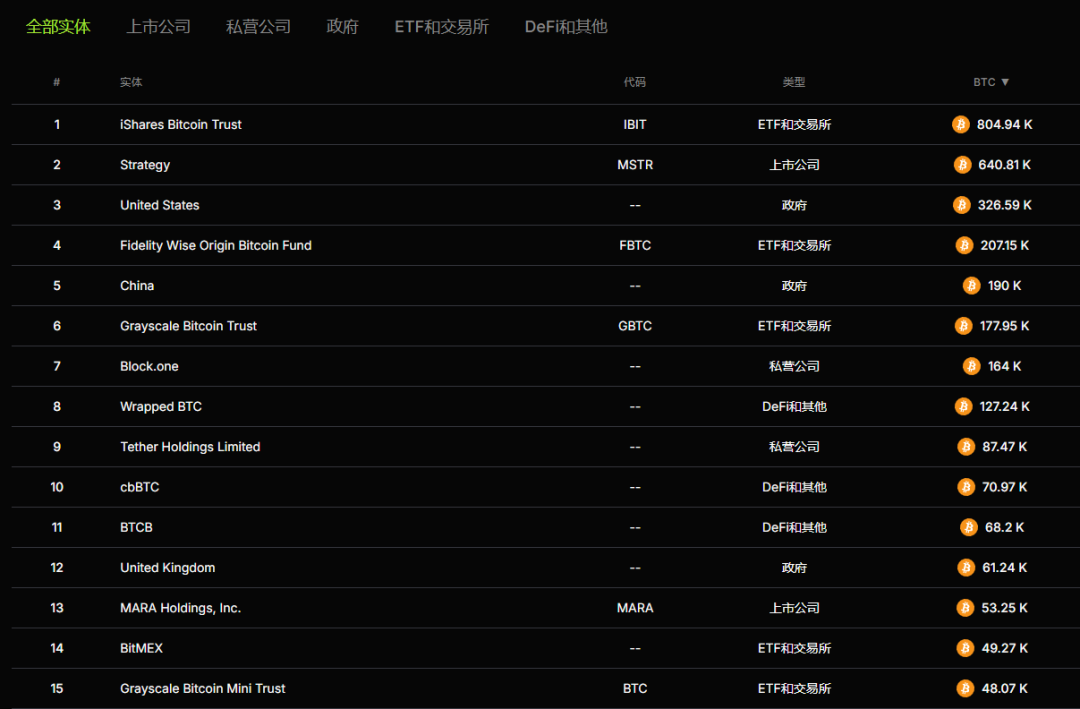Open the United States entity
Image resolution: width=1080 pixels, height=709 pixels.
pos(159,205)
